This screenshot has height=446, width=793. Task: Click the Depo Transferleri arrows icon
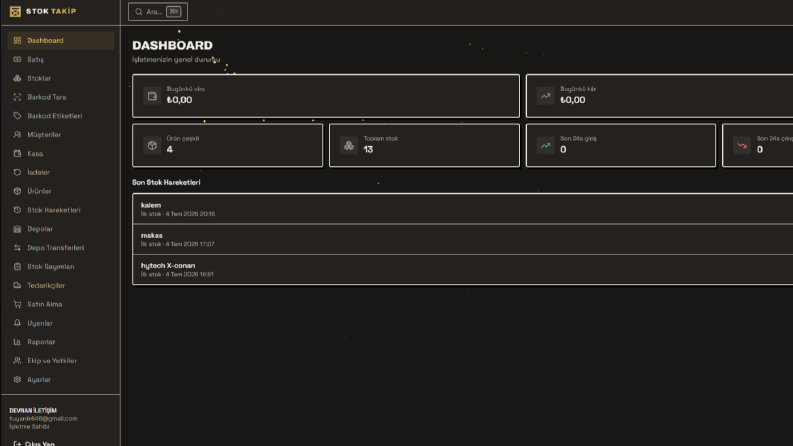pos(17,248)
